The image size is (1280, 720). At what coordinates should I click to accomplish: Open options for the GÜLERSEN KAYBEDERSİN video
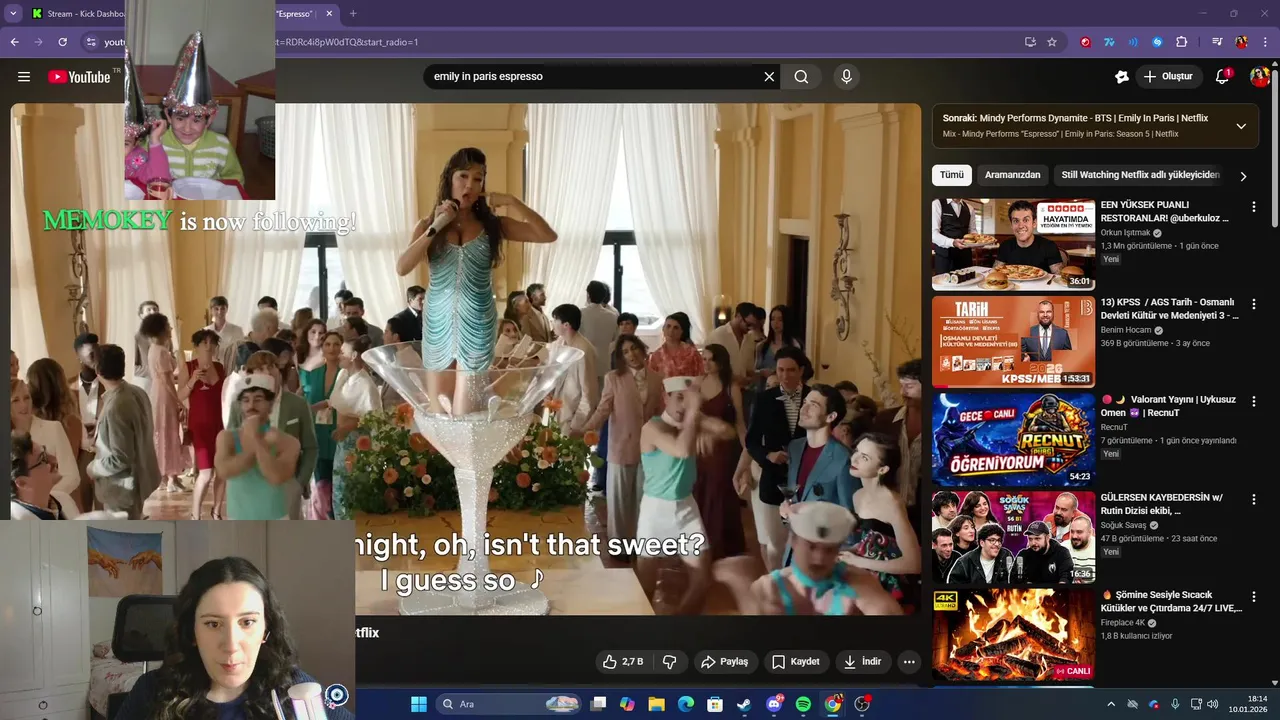(1253, 499)
